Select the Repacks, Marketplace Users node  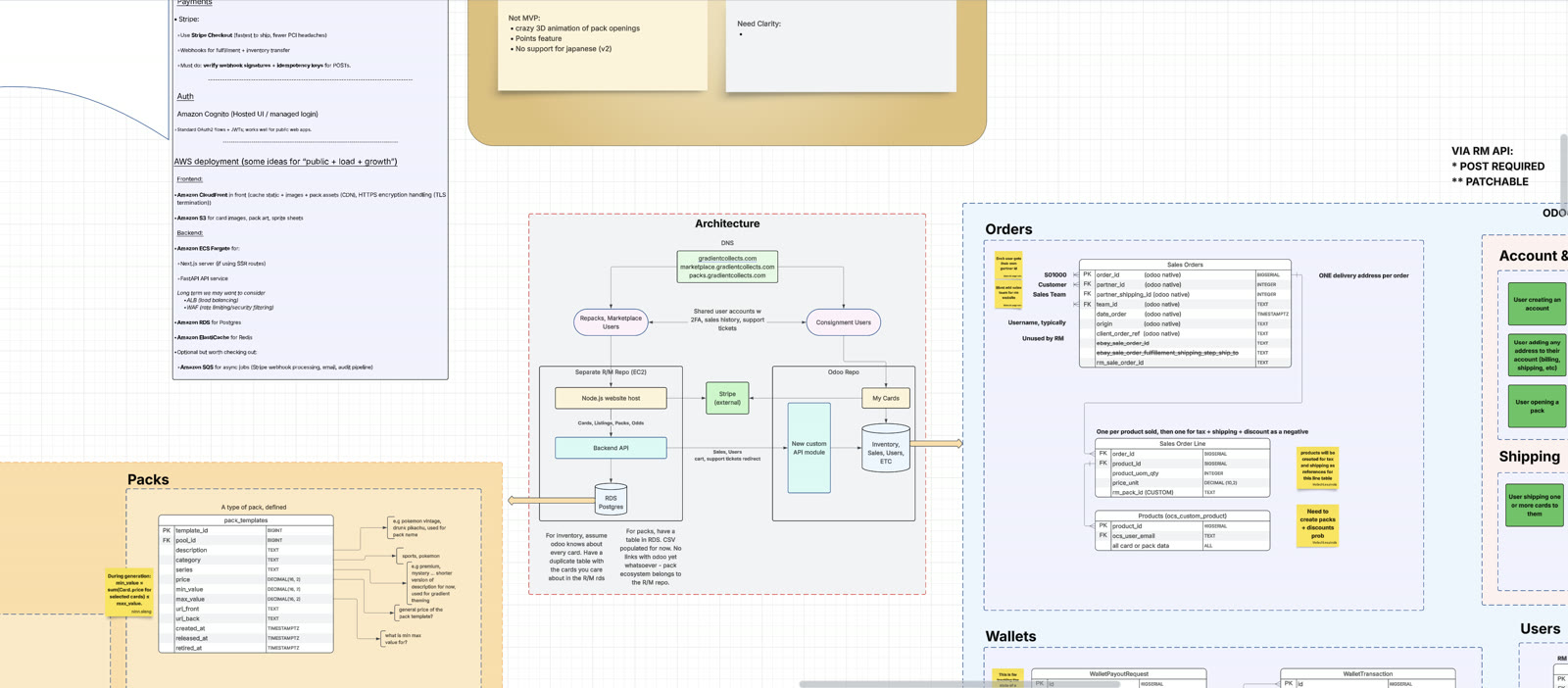pos(611,322)
